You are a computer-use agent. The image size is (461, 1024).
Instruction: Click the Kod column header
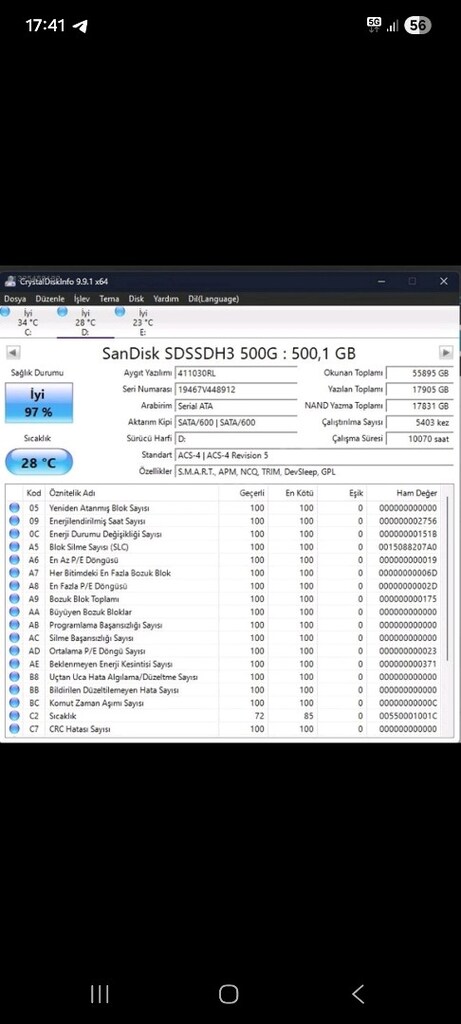(x=34, y=493)
